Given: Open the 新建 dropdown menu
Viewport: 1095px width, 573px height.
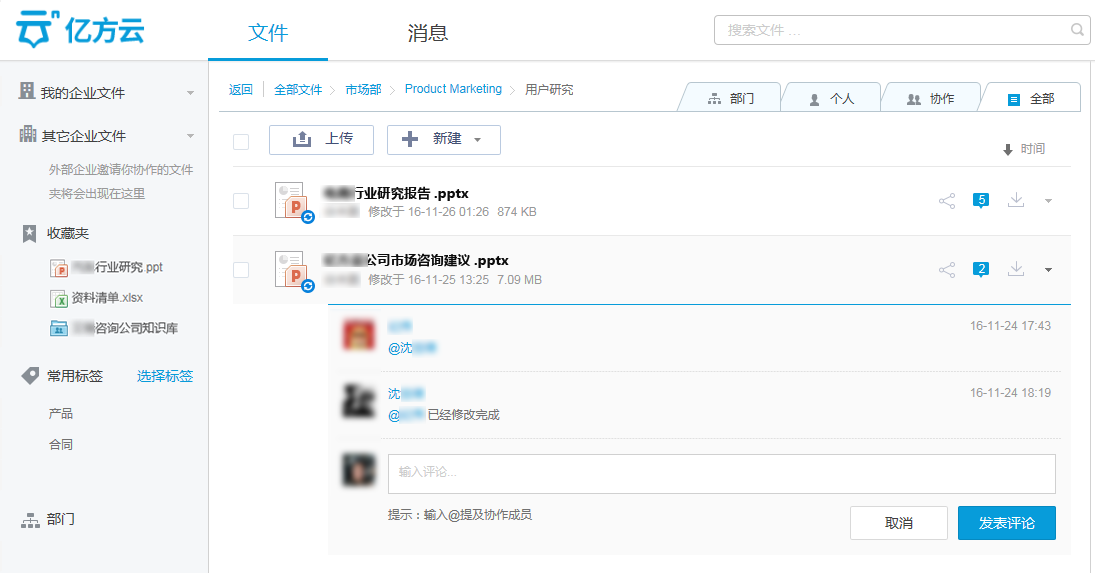Looking at the screenshot, I should [443, 140].
